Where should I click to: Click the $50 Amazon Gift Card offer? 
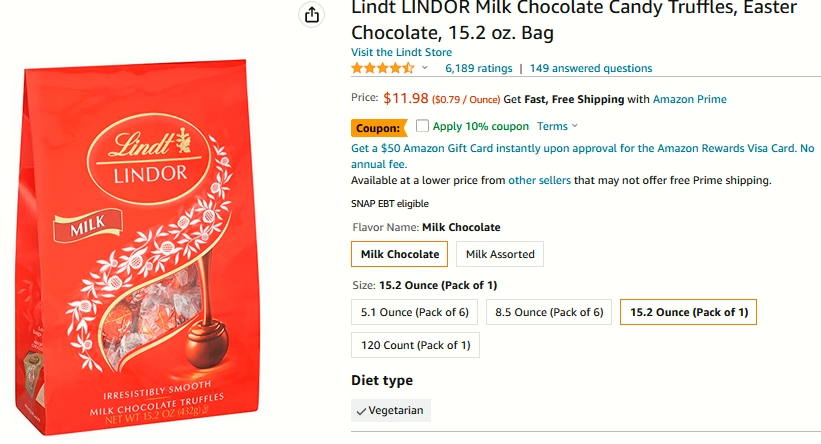pyautogui.click(x=582, y=156)
